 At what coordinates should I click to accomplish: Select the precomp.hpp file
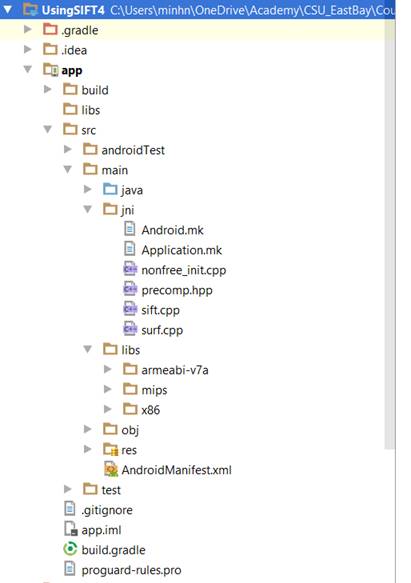tap(177, 290)
